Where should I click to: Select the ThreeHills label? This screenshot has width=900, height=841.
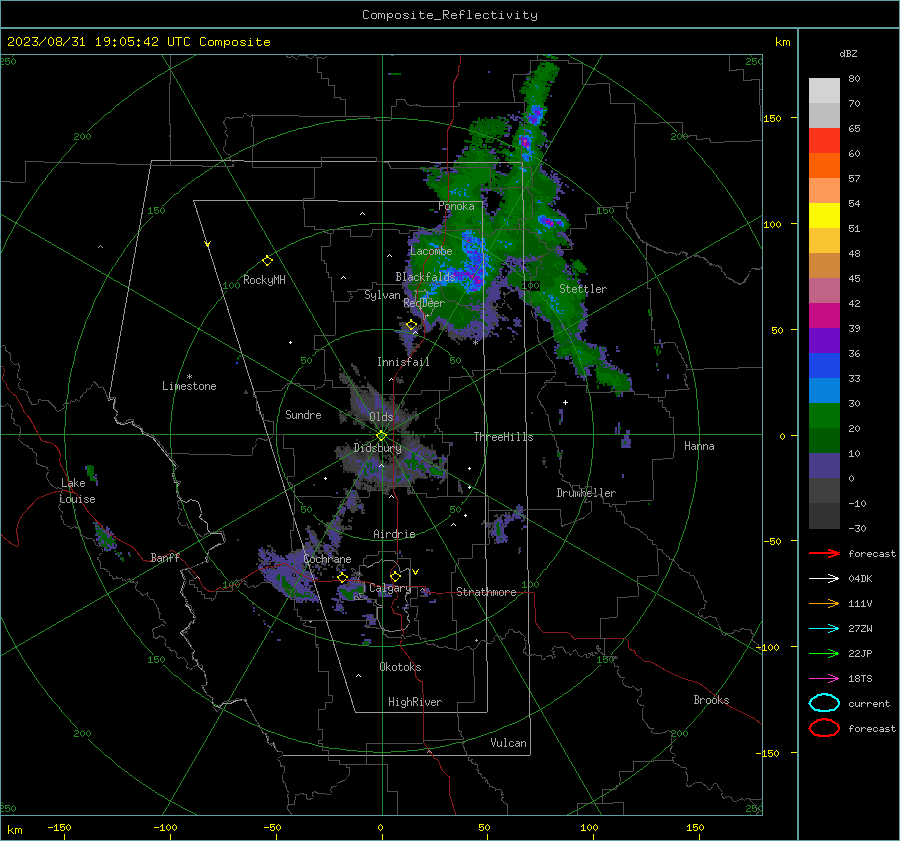(503, 437)
